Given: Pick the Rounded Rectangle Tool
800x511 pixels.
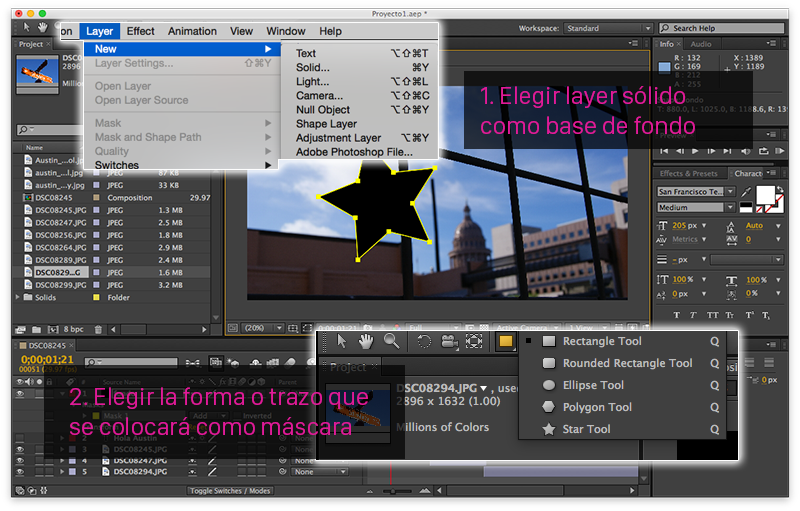Looking at the screenshot, I should (627, 363).
